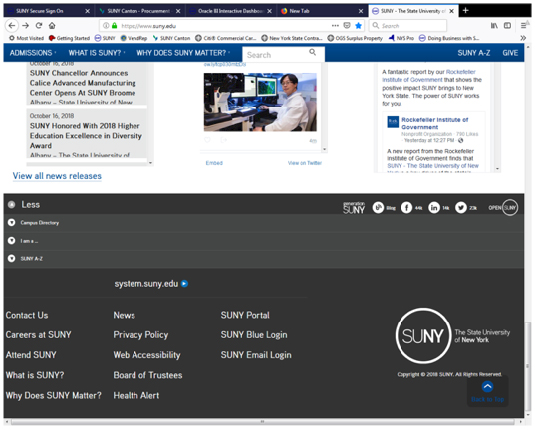The width and height of the screenshot is (535, 430).
Task: Go forward with the browser forward arrow
Action: (26, 26)
